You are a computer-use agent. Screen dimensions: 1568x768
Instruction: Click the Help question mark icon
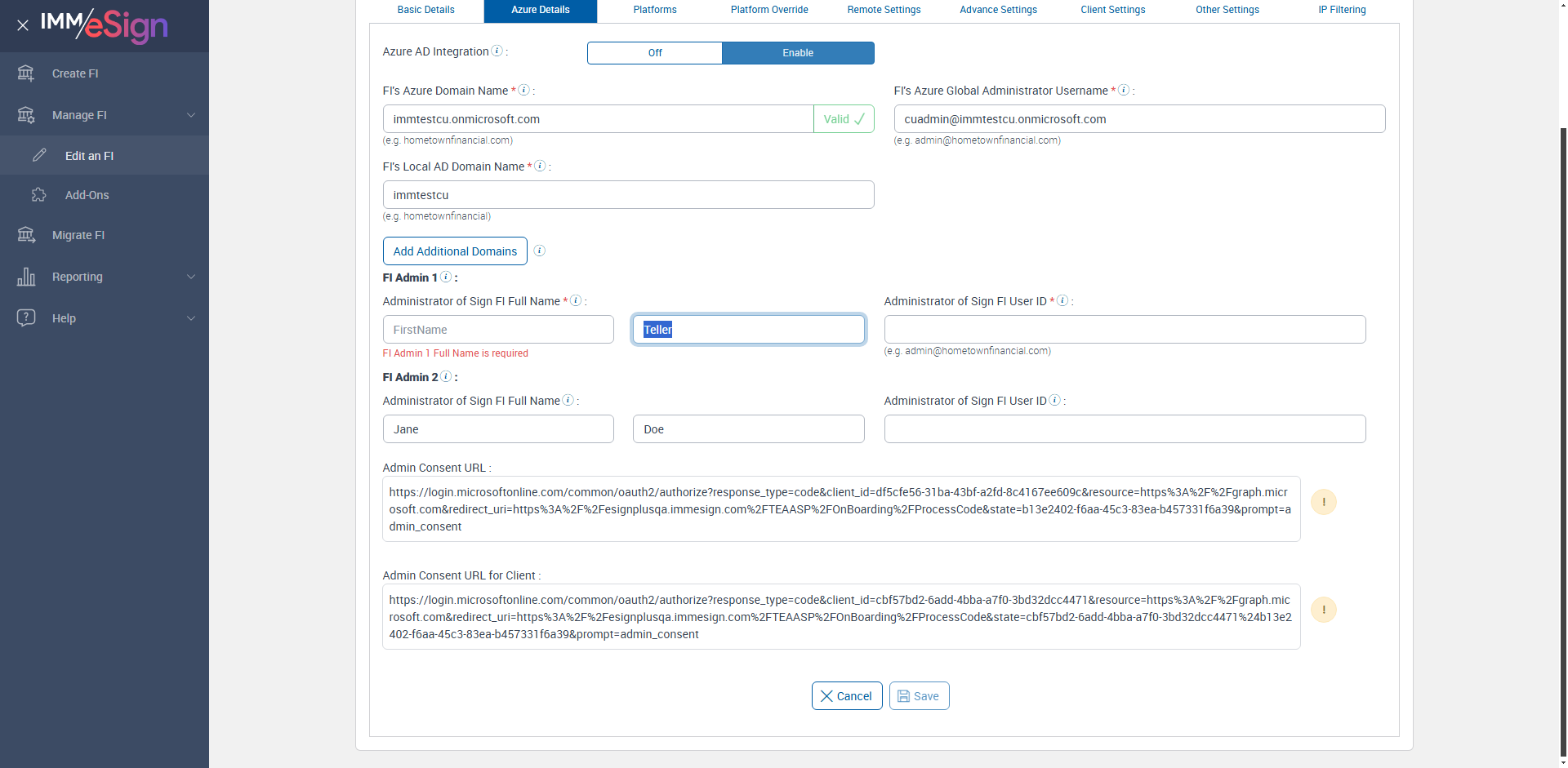(26, 317)
